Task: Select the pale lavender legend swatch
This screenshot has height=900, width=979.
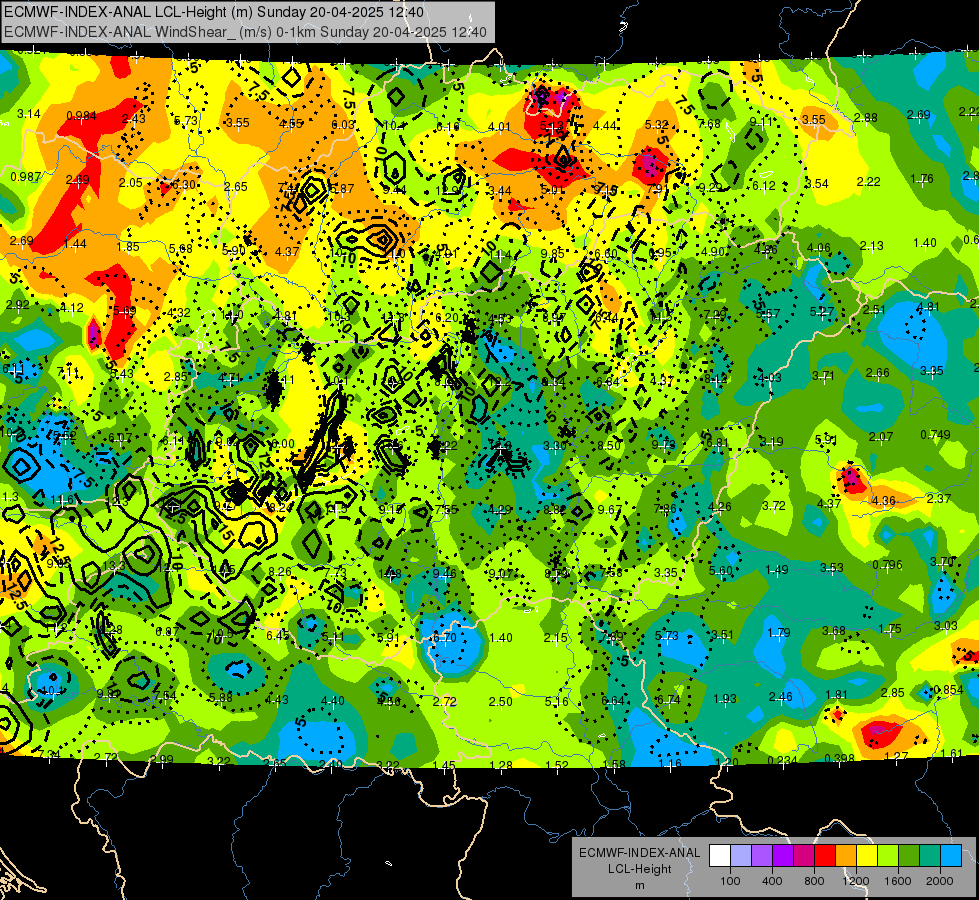Action: tap(741, 856)
